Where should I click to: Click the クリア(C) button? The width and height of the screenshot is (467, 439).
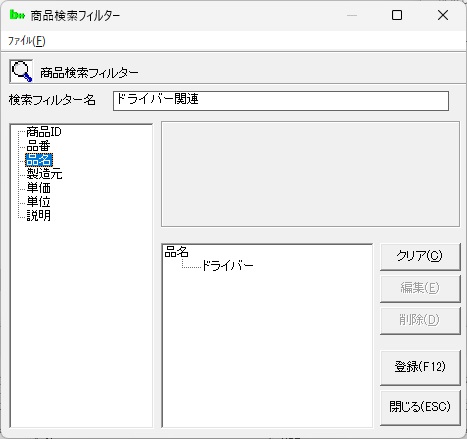(x=420, y=256)
